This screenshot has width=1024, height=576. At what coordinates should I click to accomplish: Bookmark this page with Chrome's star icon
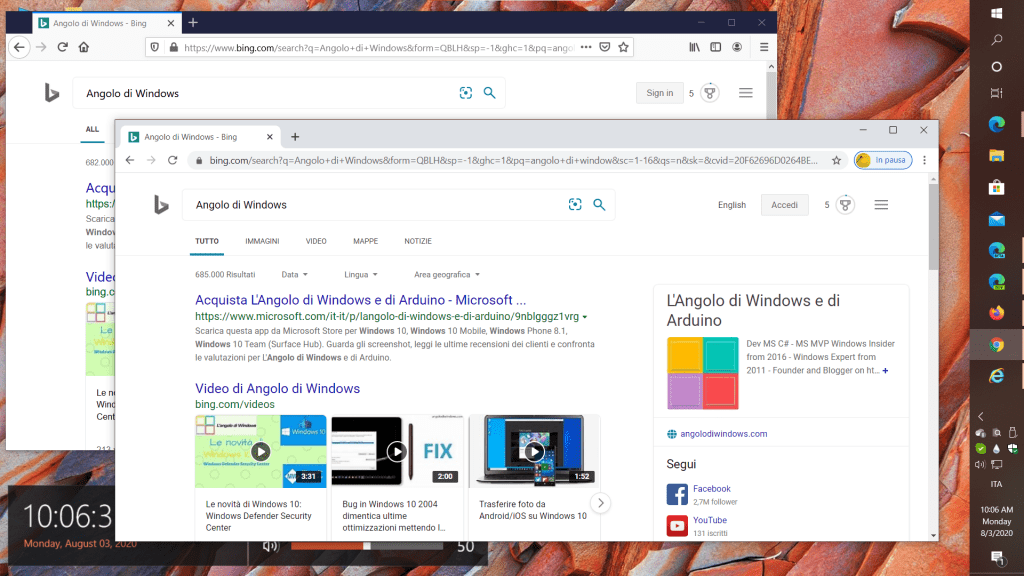[836, 160]
